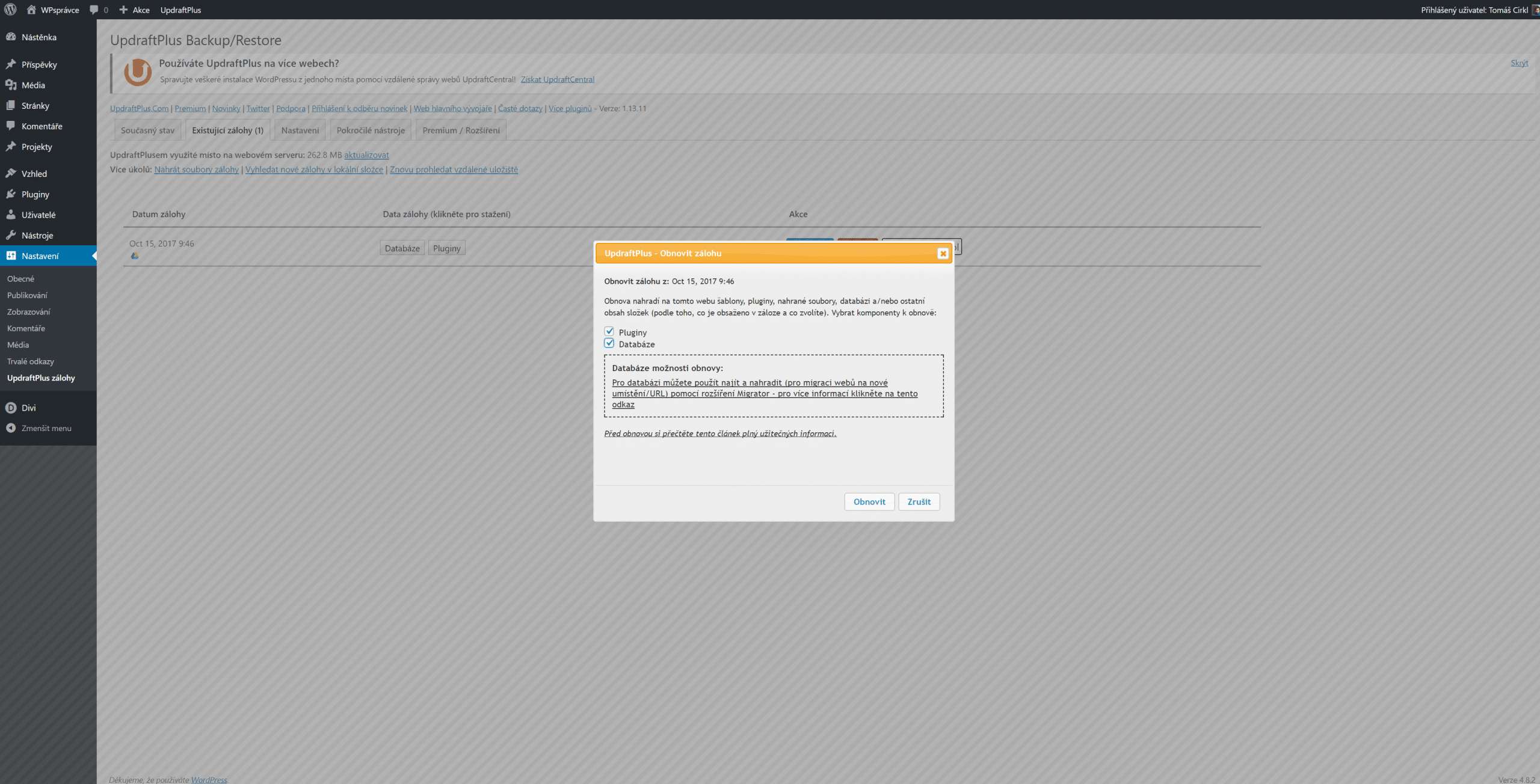Click the WordPress logo icon

click(10, 10)
